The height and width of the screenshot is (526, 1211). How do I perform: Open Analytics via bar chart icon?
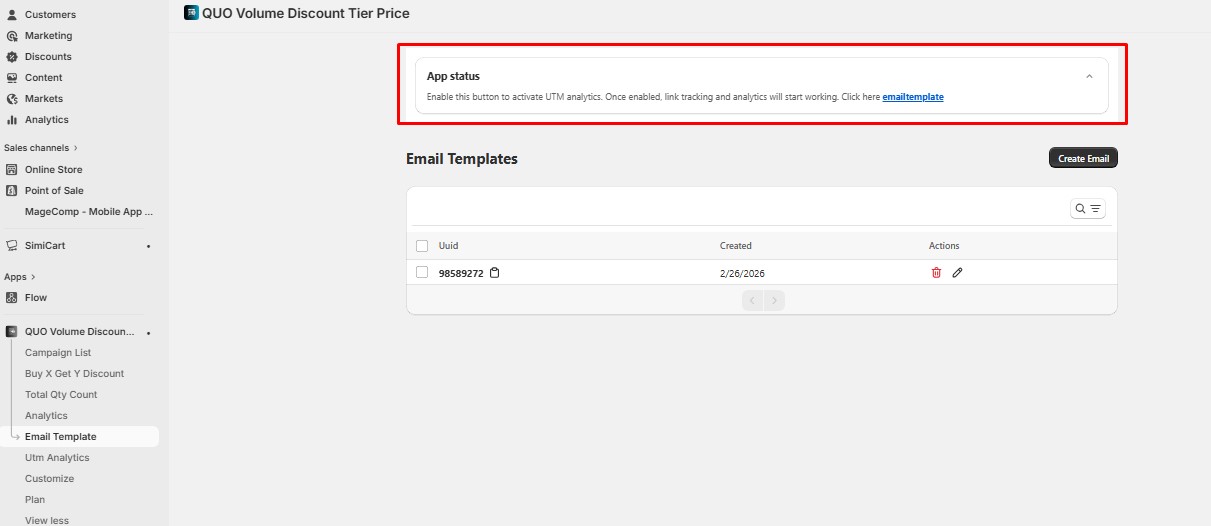click(12, 120)
